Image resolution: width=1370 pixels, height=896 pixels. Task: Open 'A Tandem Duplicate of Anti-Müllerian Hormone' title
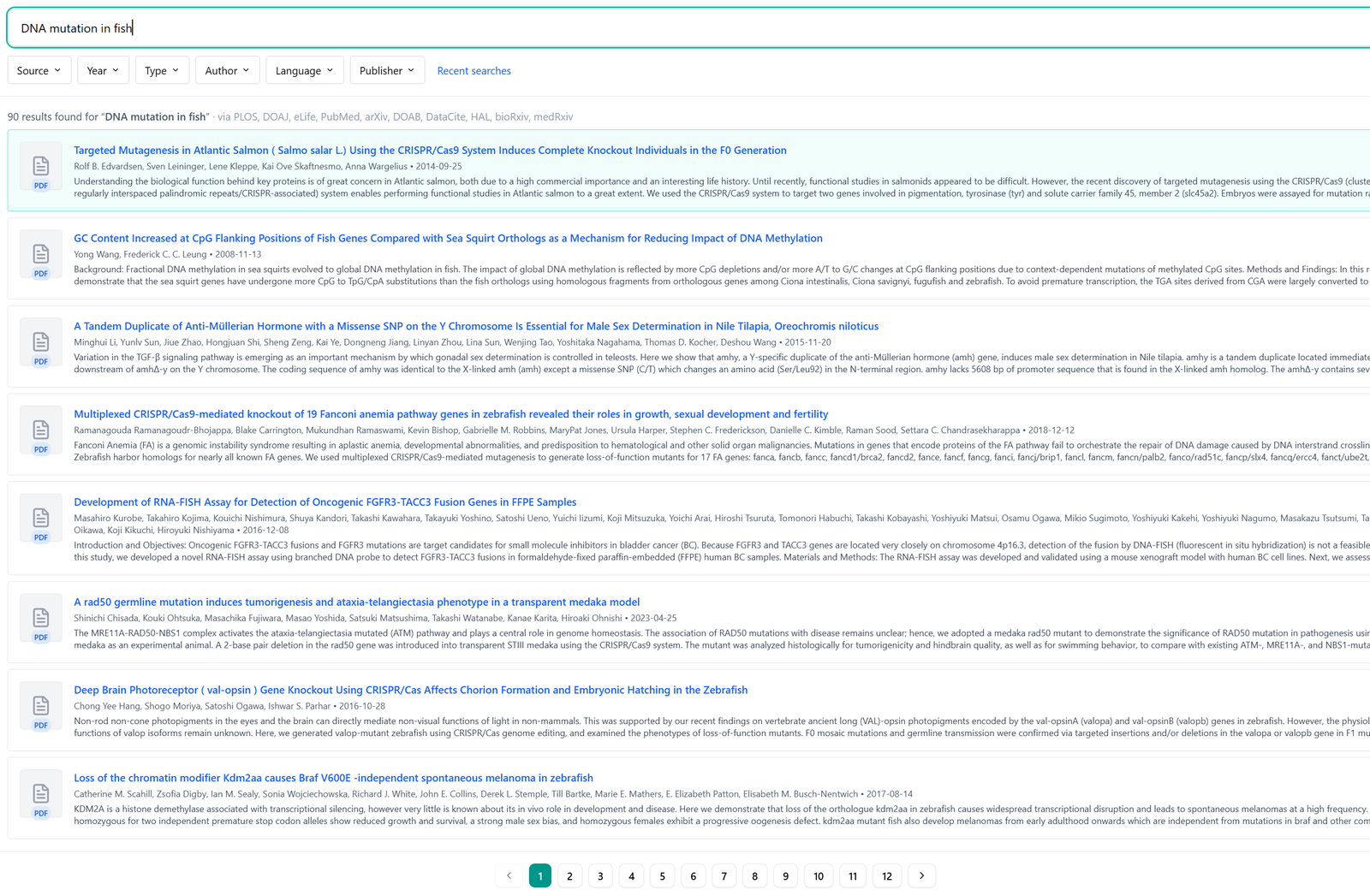point(476,327)
